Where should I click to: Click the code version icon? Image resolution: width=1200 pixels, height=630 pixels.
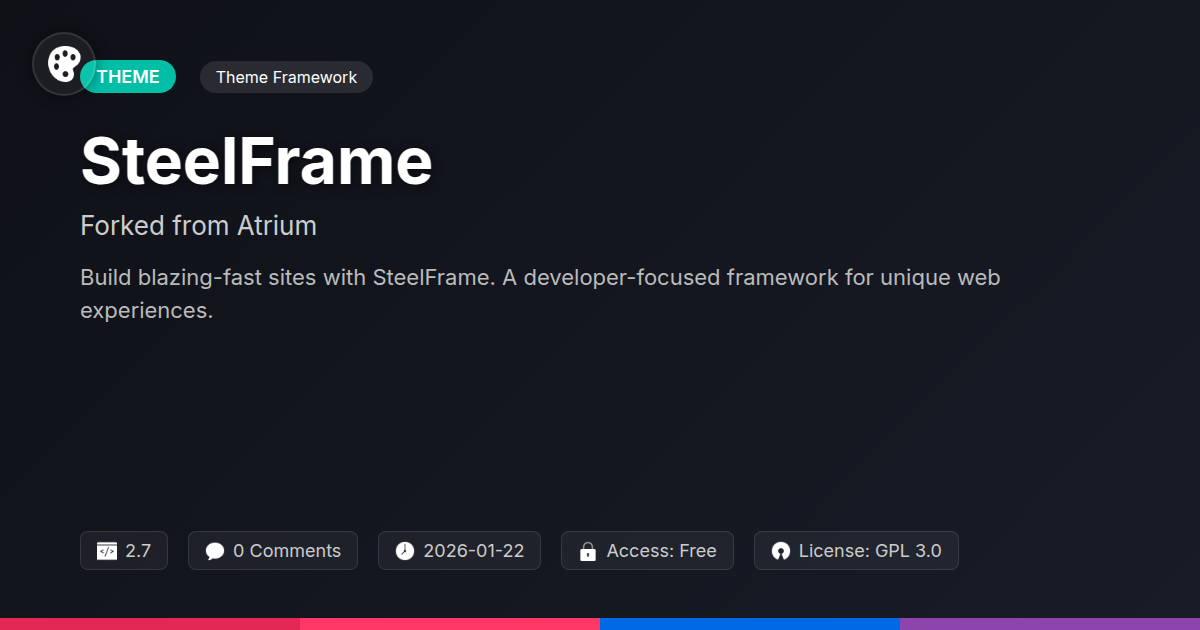[x=107, y=551]
